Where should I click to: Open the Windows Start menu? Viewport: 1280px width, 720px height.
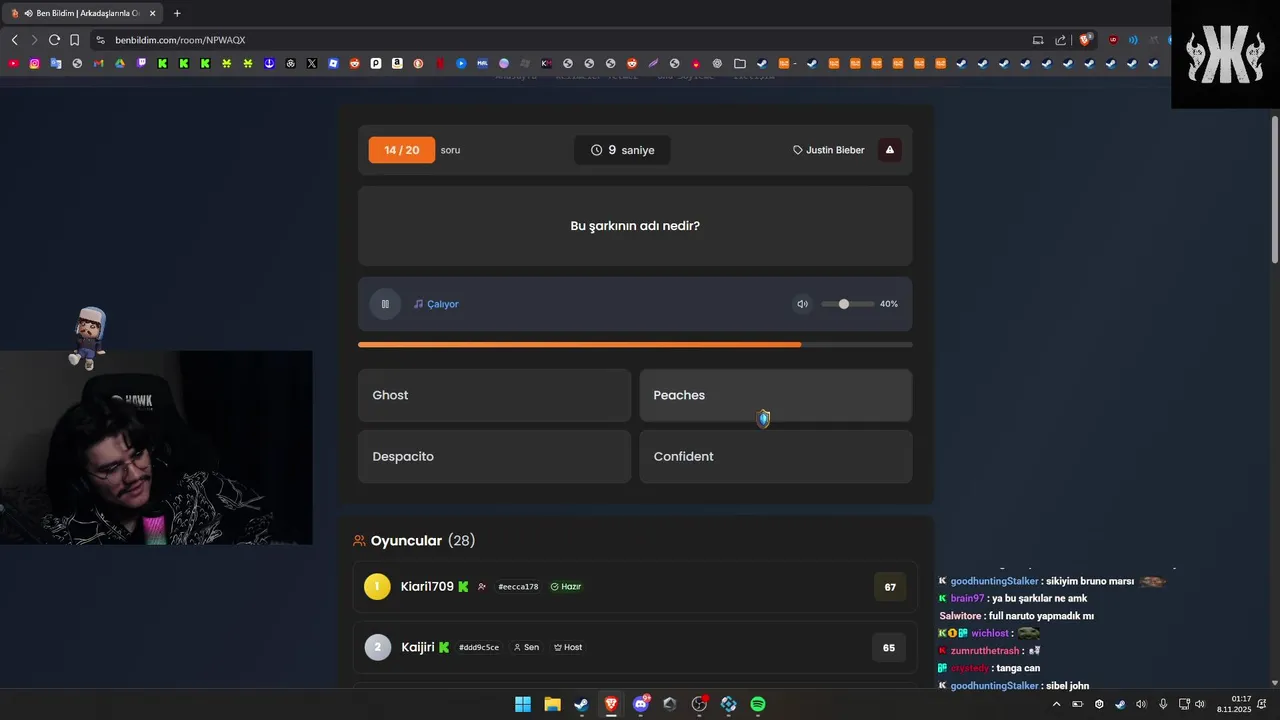coord(523,704)
